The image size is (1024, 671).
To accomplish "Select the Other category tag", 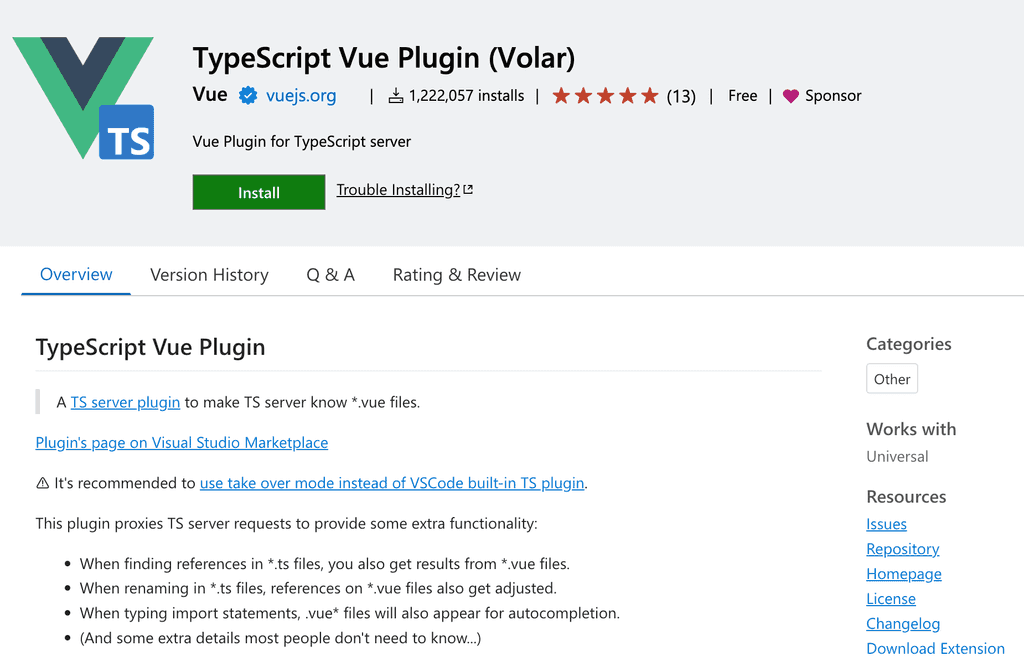I will click(x=892, y=379).
